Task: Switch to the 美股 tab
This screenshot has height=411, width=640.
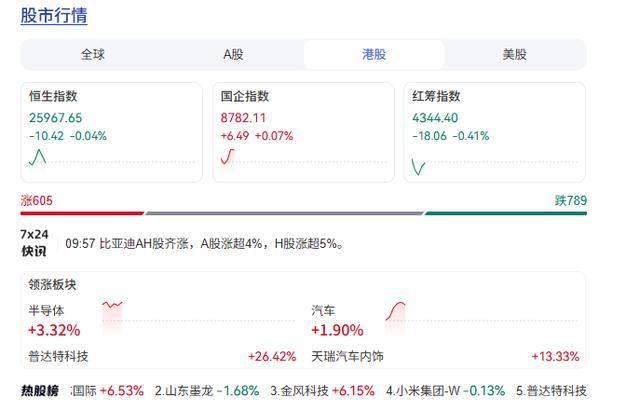Action: tap(514, 54)
